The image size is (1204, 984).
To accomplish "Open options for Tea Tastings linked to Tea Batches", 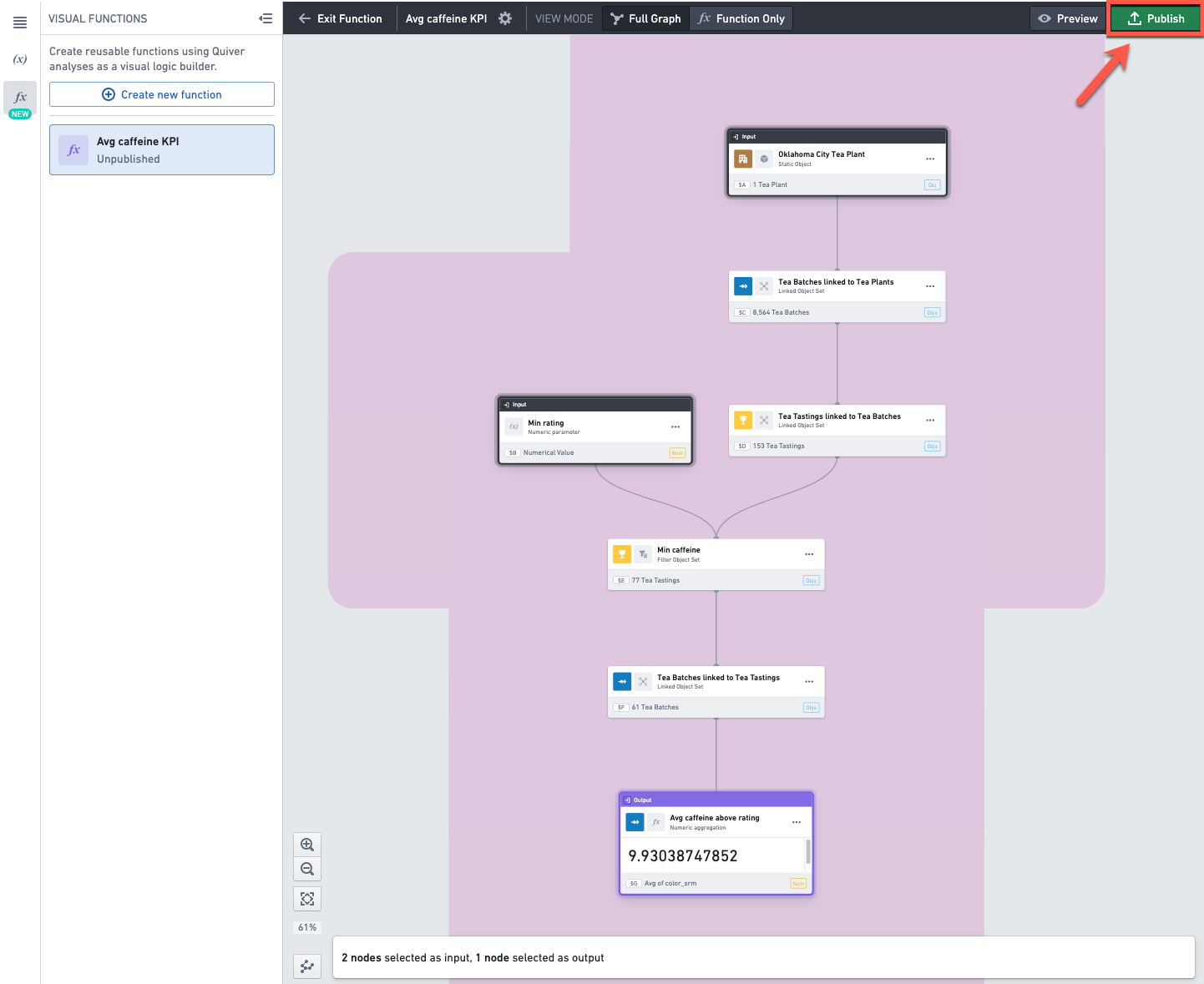I will click(x=930, y=420).
